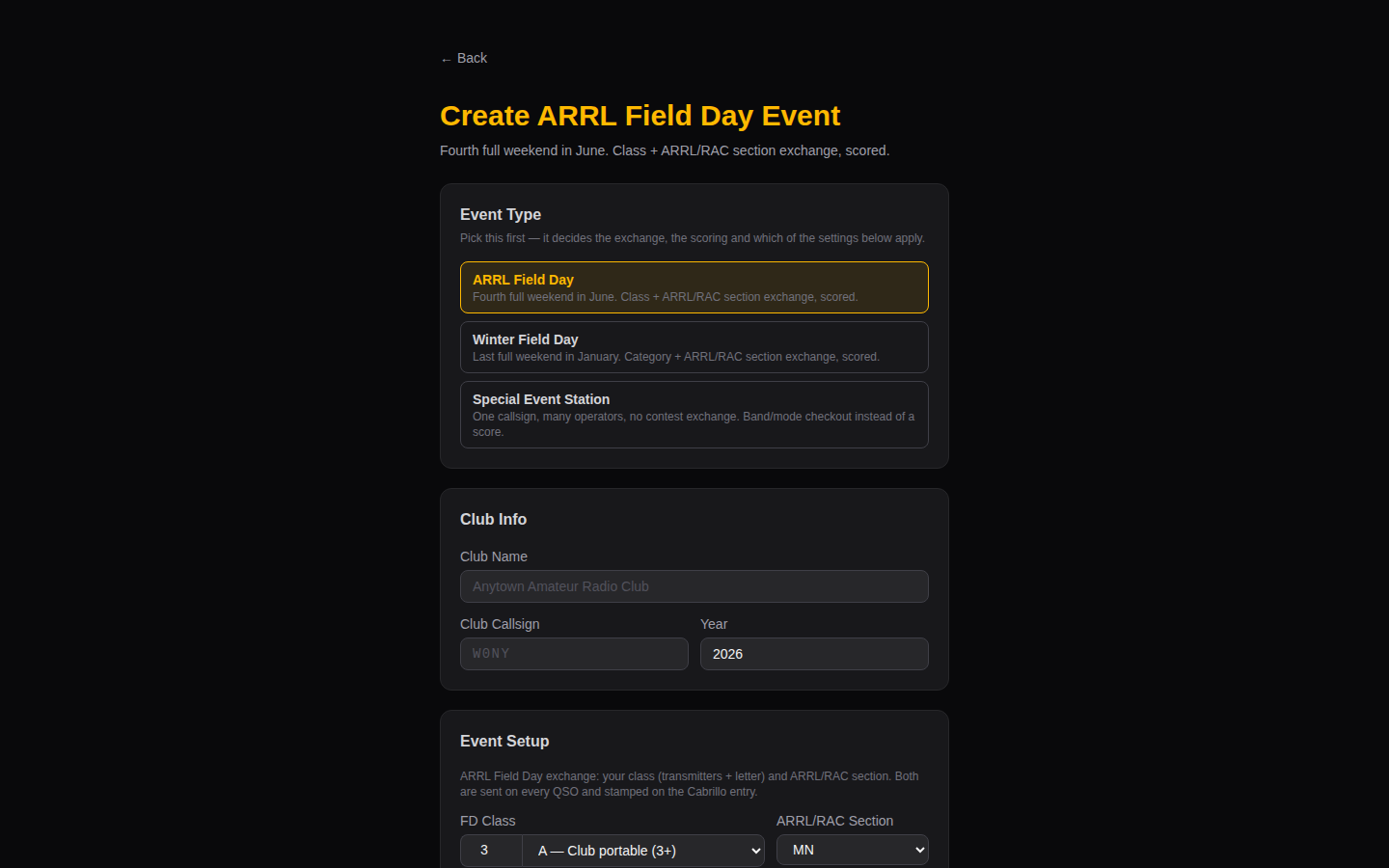1389x868 pixels.
Task: Open the ARRL/RAC Section dropdown
Action: (853, 850)
